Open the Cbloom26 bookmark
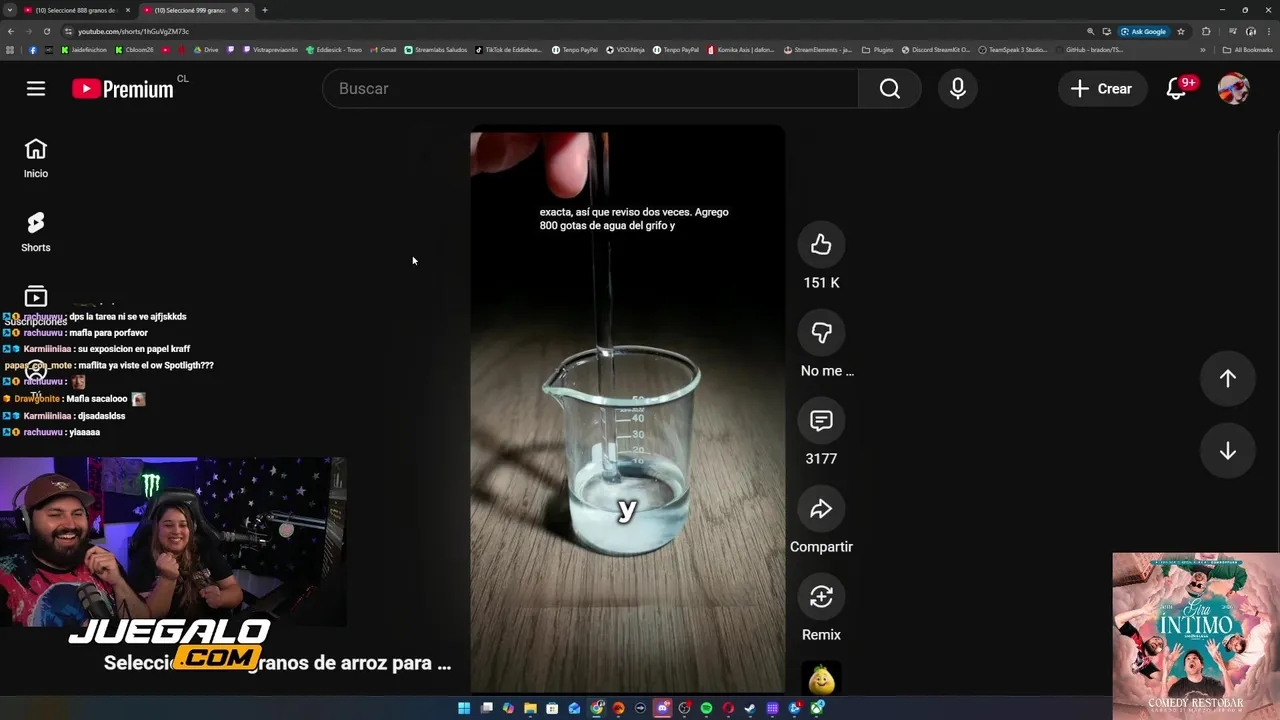This screenshot has height=720, width=1280. pos(135,50)
